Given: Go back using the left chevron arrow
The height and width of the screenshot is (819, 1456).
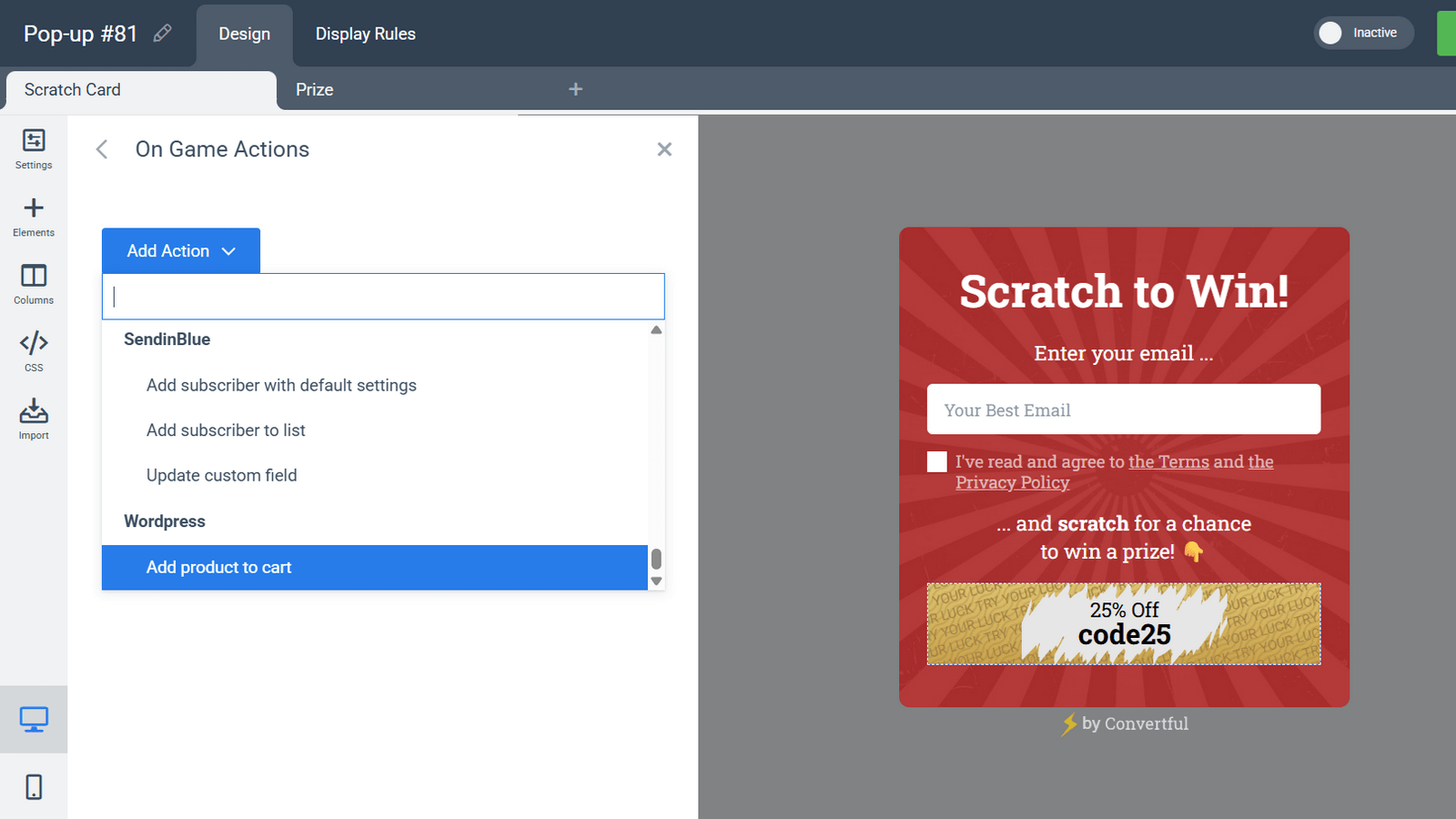Looking at the screenshot, I should 102,149.
